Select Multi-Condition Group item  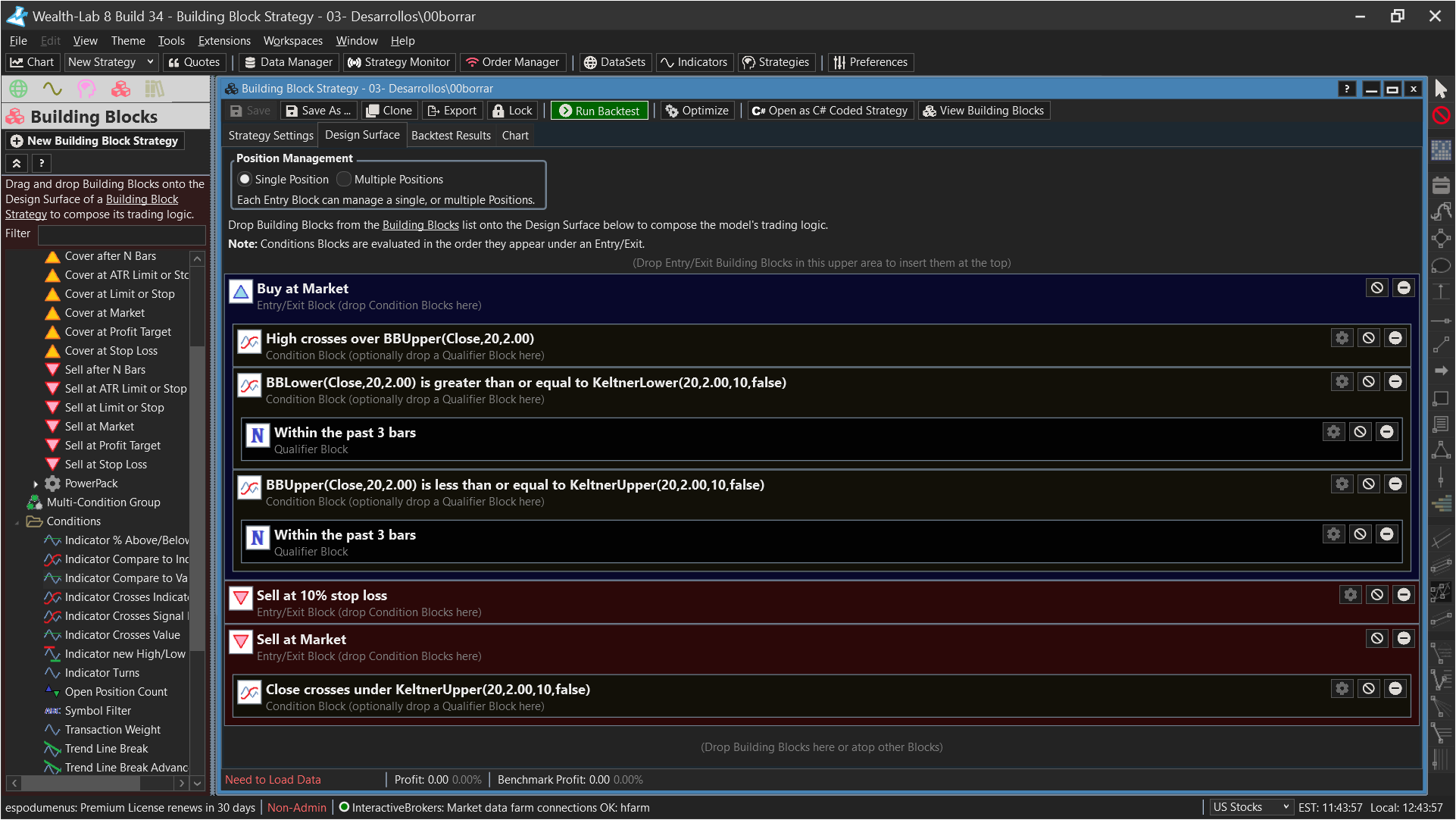103,502
